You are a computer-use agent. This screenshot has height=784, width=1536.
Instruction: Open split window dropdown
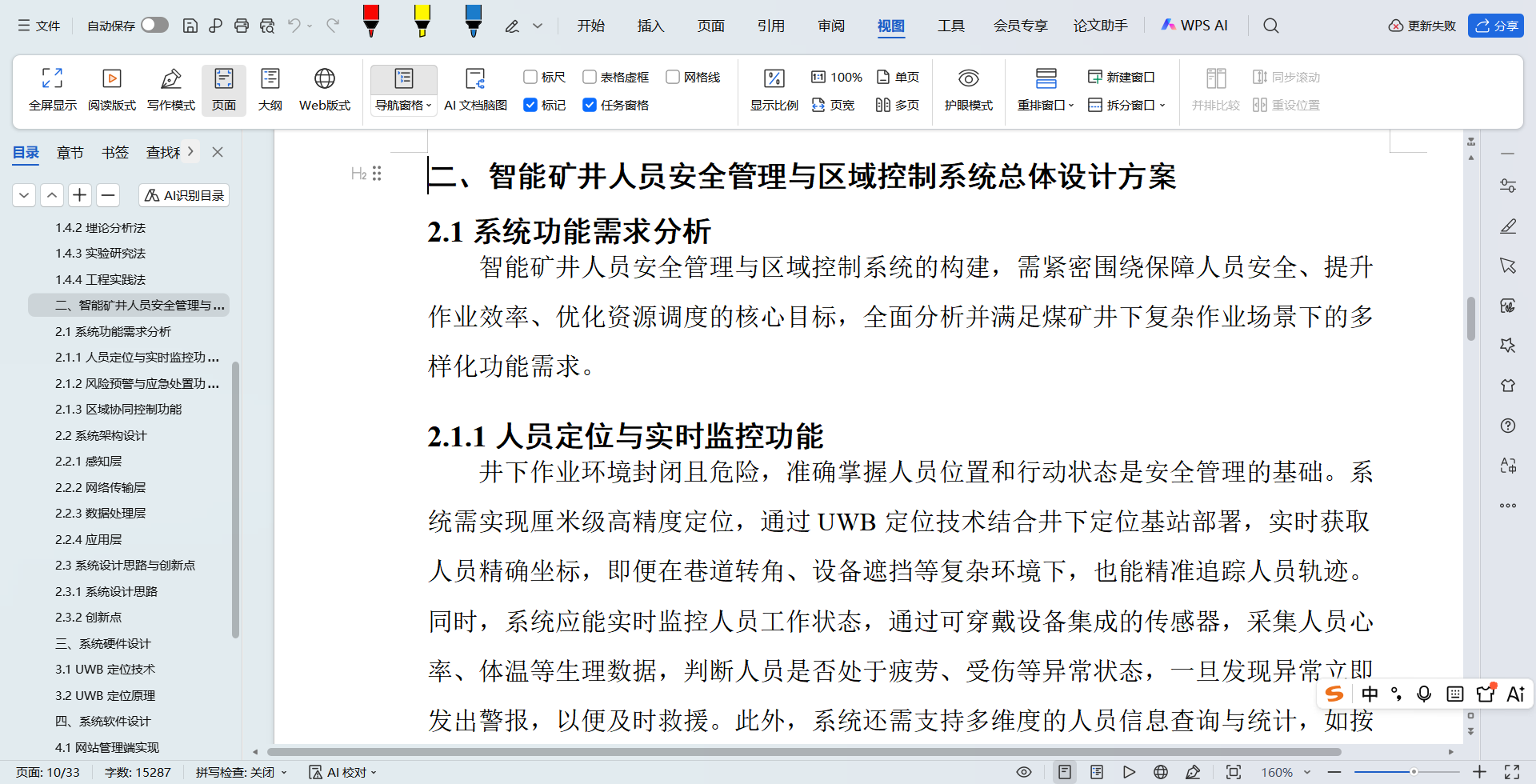click(x=1126, y=105)
